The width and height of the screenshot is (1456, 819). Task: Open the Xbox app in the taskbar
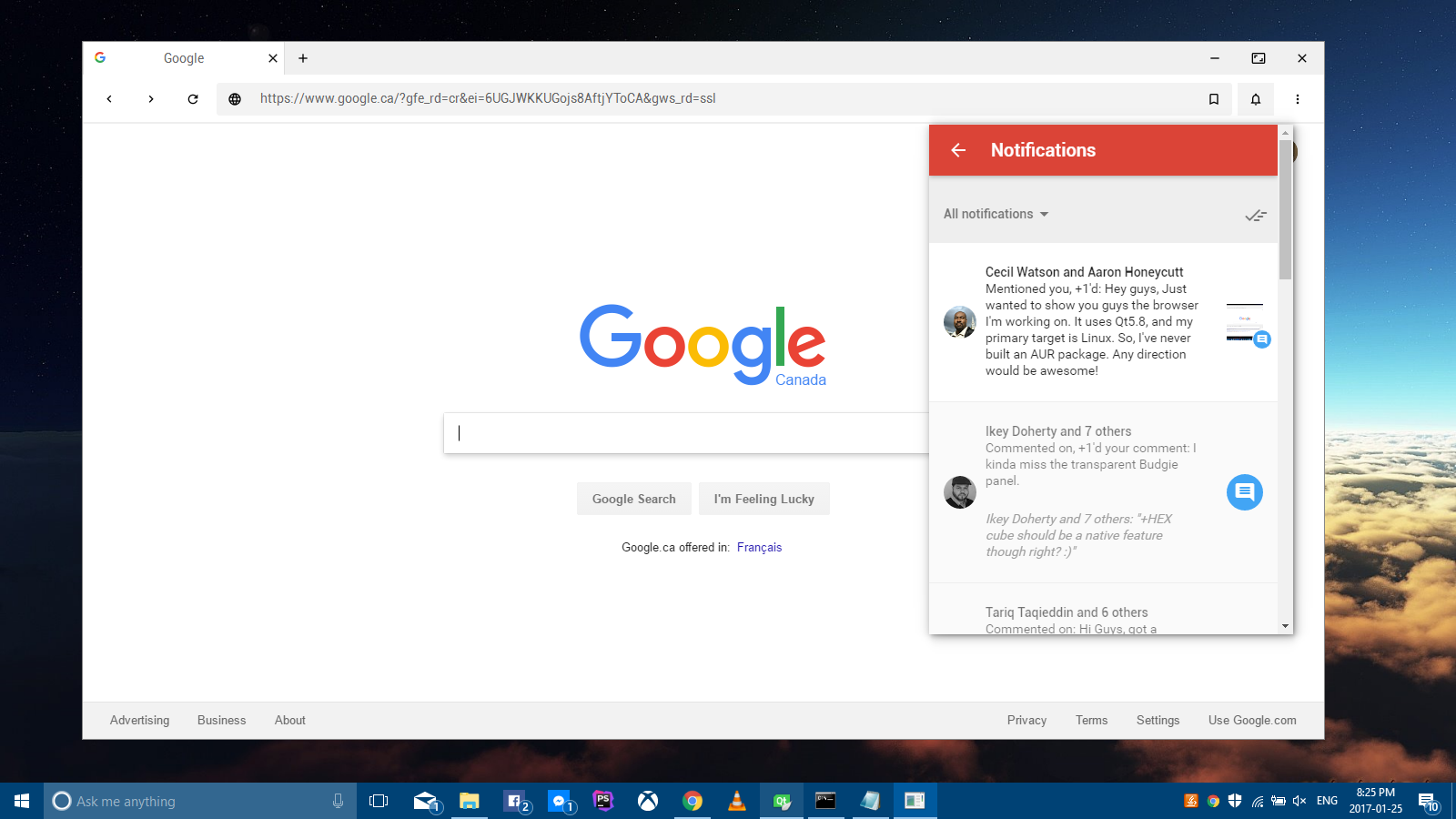pyautogui.click(x=648, y=801)
